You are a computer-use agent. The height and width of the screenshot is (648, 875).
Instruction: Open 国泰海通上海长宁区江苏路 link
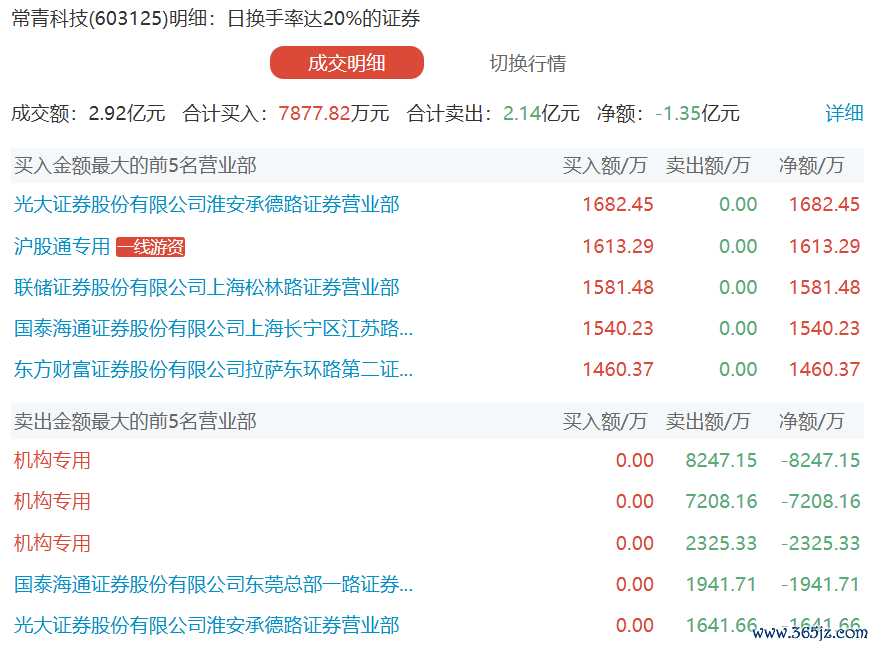click(213, 328)
